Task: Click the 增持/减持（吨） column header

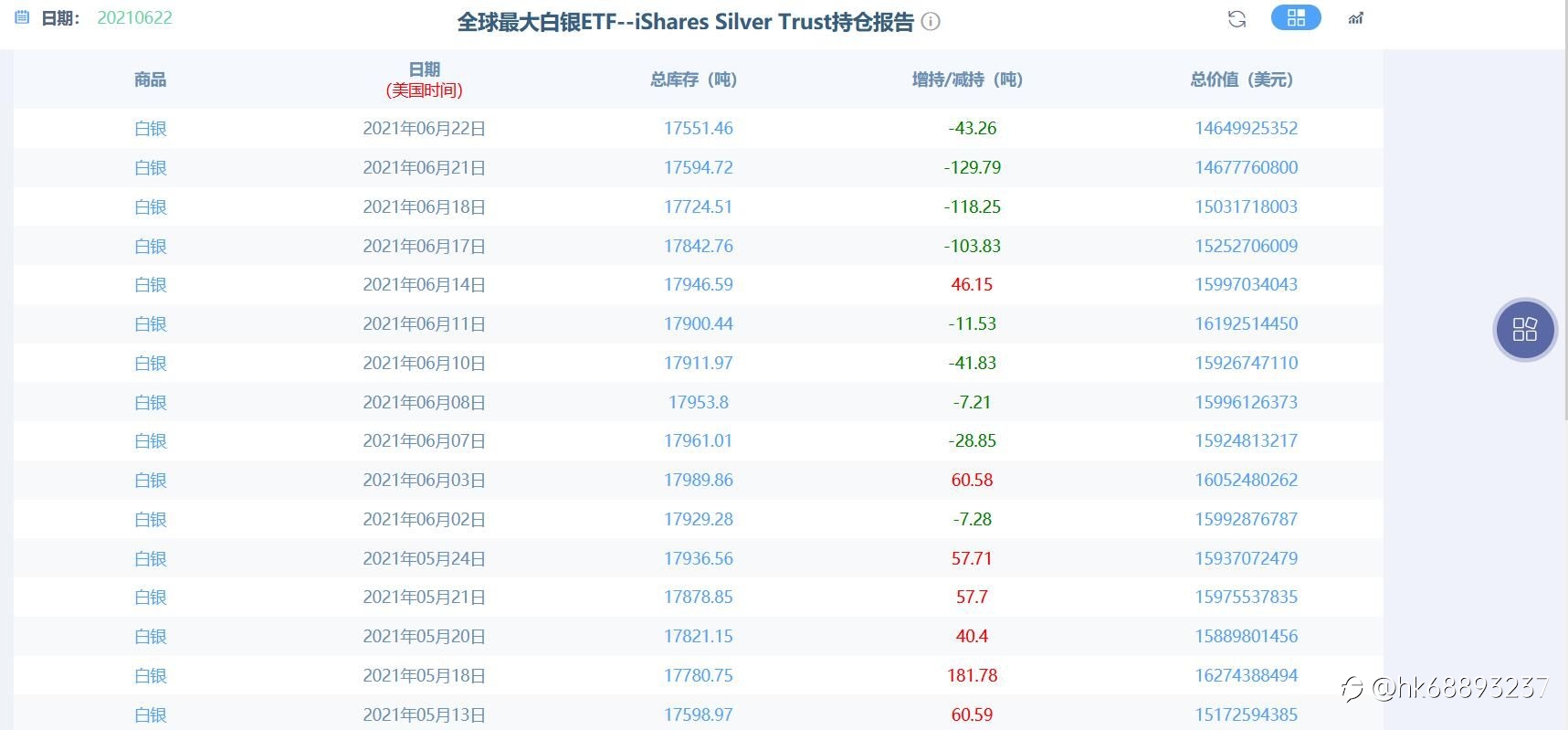Action: [968, 79]
